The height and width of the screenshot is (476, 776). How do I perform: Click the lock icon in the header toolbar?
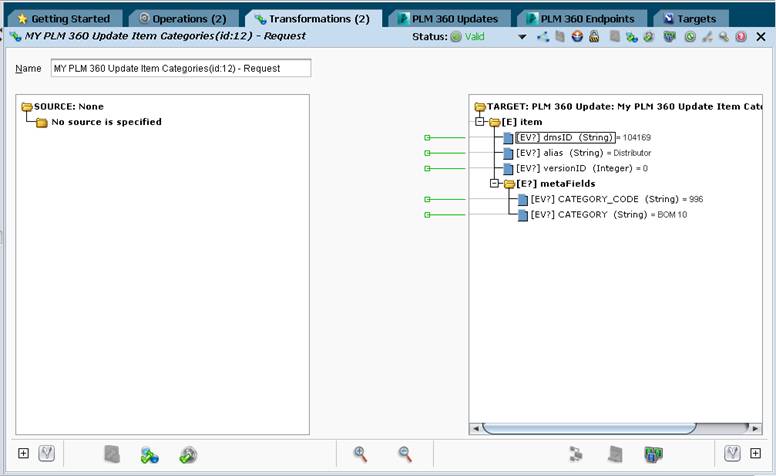(594, 36)
